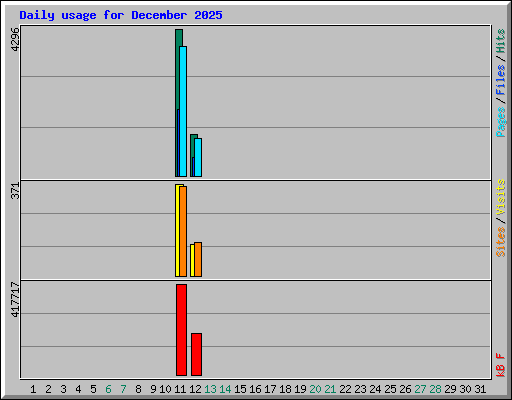This screenshot has width=512, height=400.
Task: Click the blue Files legend label
Action: (500, 79)
